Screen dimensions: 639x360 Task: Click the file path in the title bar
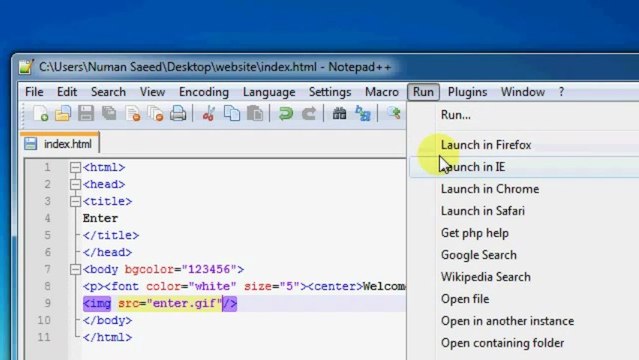pyautogui.click(x=178, y=67)
